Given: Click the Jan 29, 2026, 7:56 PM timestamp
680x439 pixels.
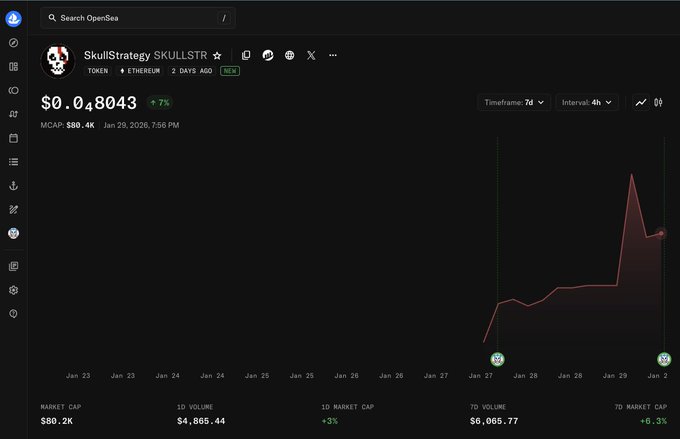Looking at the screenshot, I should click(141, 125).
